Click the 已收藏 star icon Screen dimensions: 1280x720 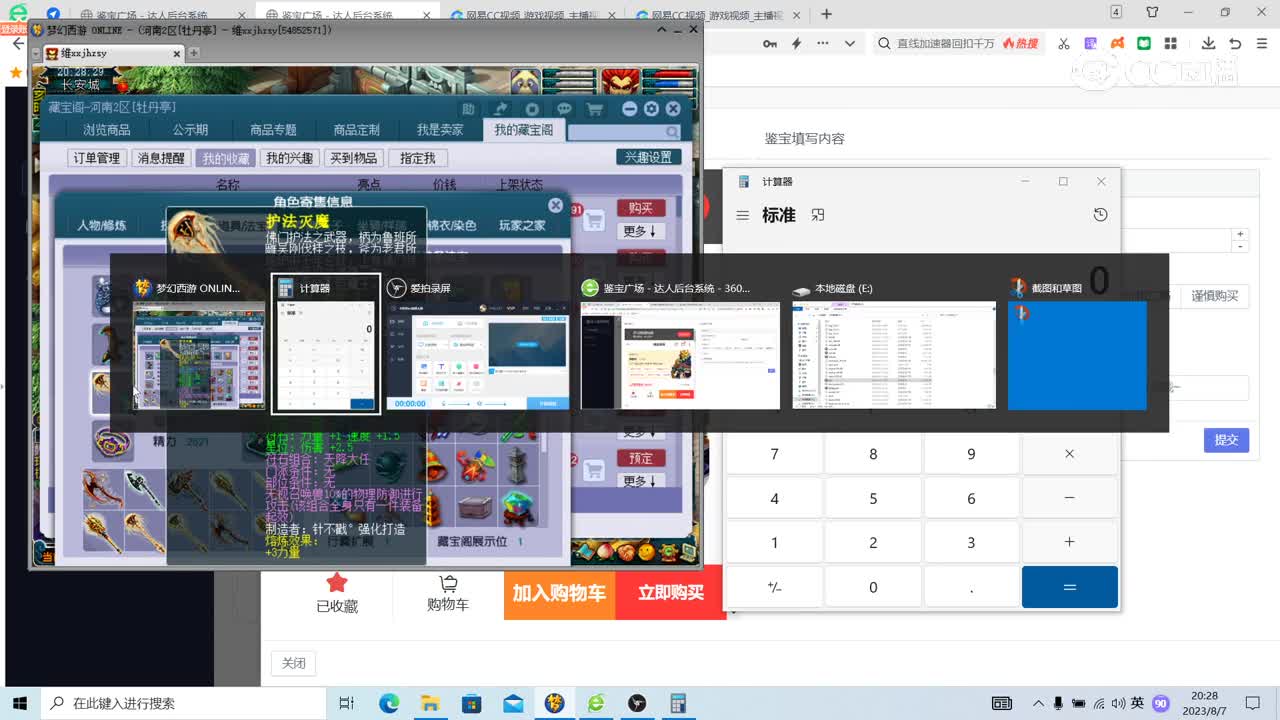(337, 583)
